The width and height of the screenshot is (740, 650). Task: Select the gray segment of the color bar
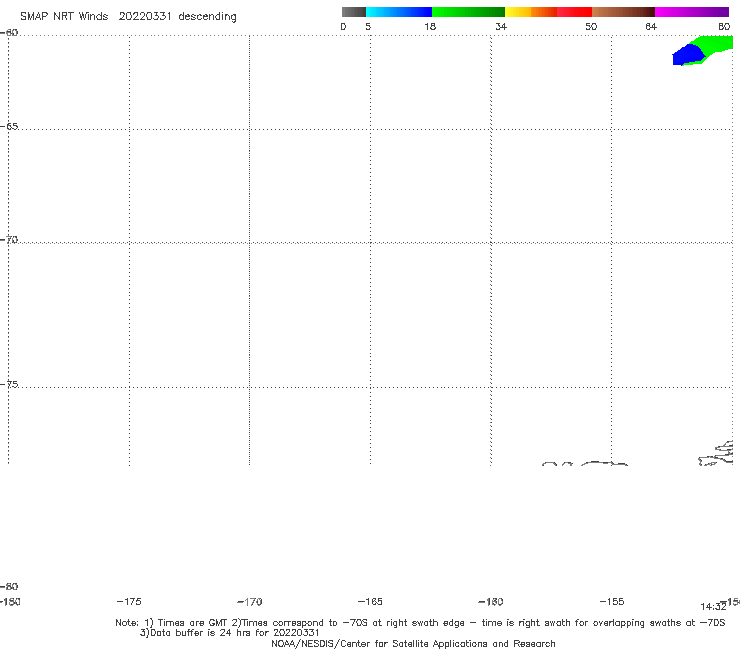(x=353, y=12)
